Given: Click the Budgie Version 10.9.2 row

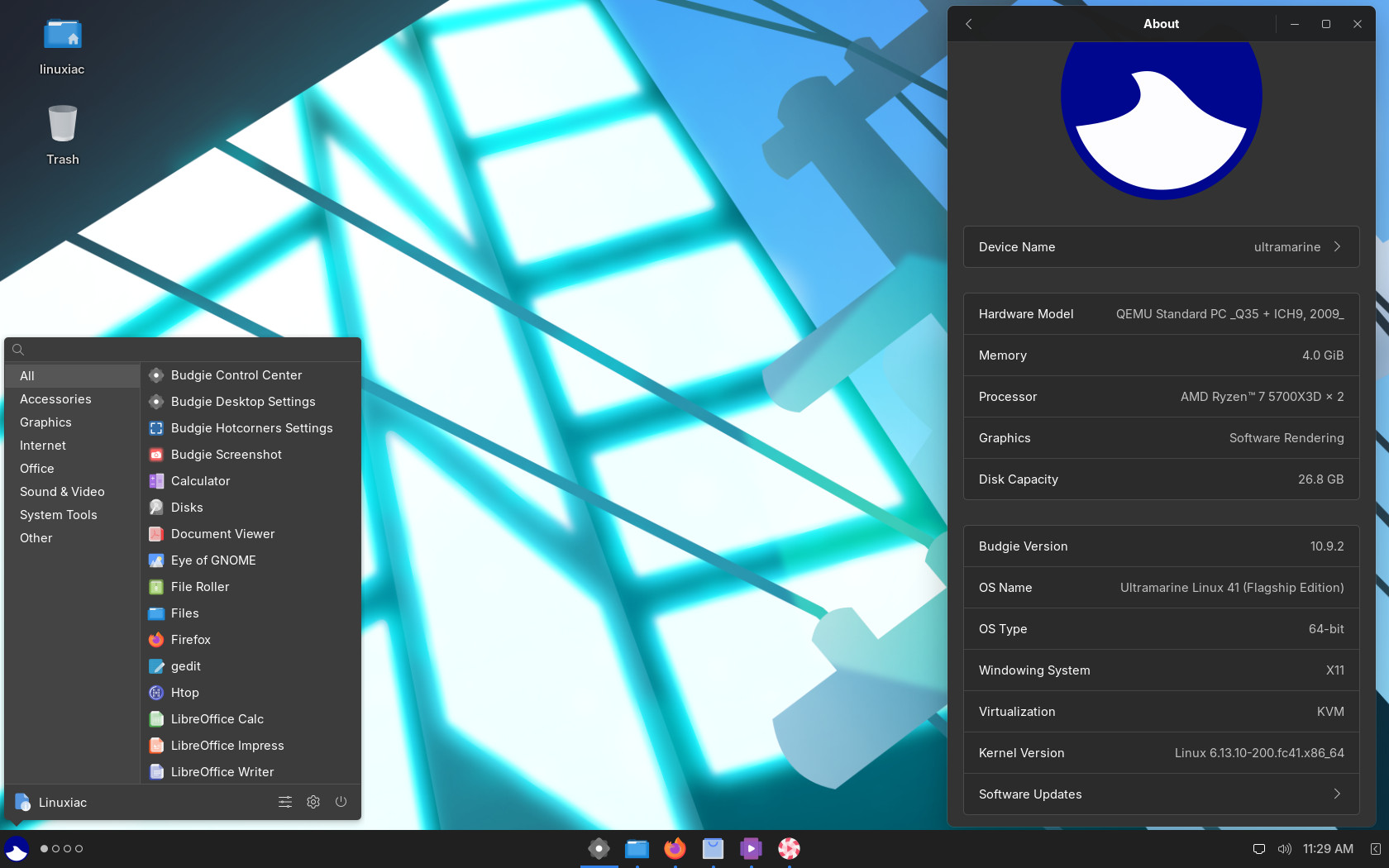Looking at the screenshot, I should click(x=1161, y=546).
